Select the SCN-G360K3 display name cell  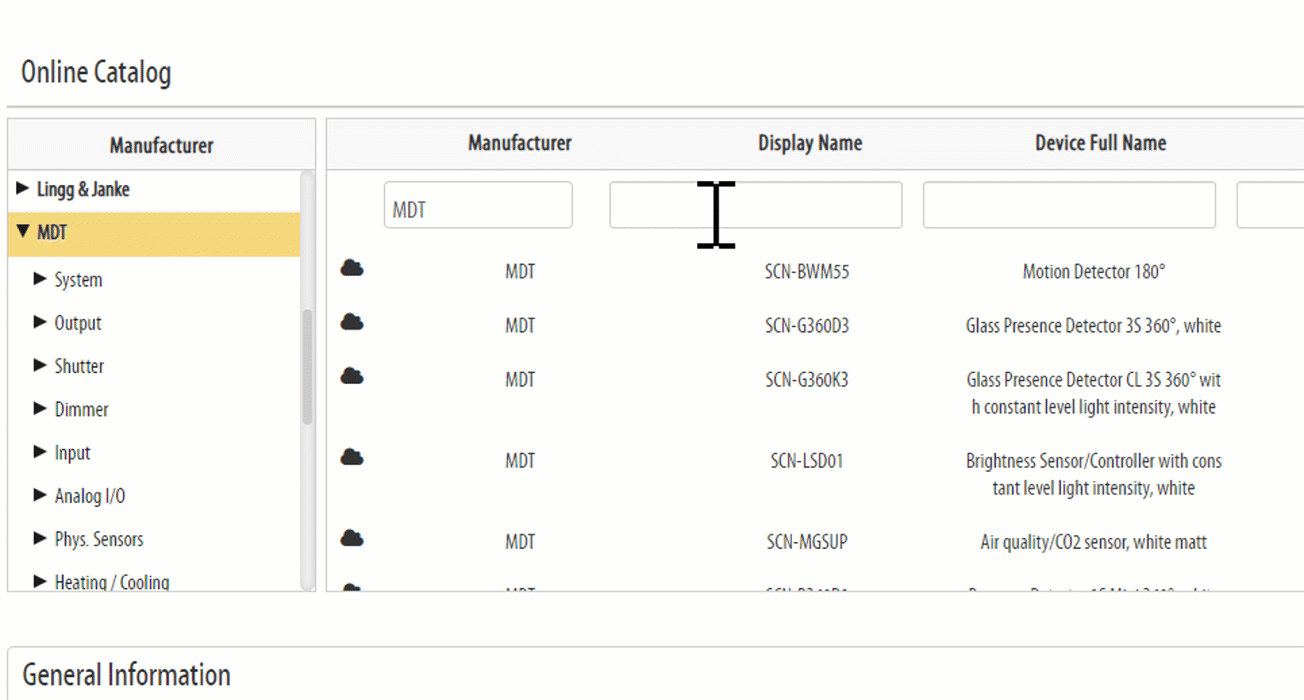coord(807,379)
